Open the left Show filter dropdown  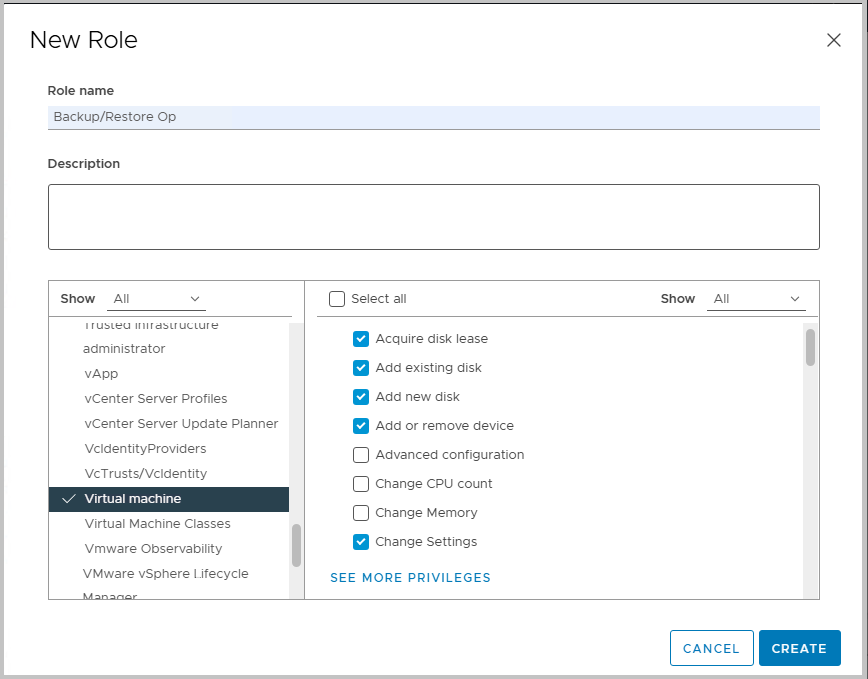pos(157,299)
